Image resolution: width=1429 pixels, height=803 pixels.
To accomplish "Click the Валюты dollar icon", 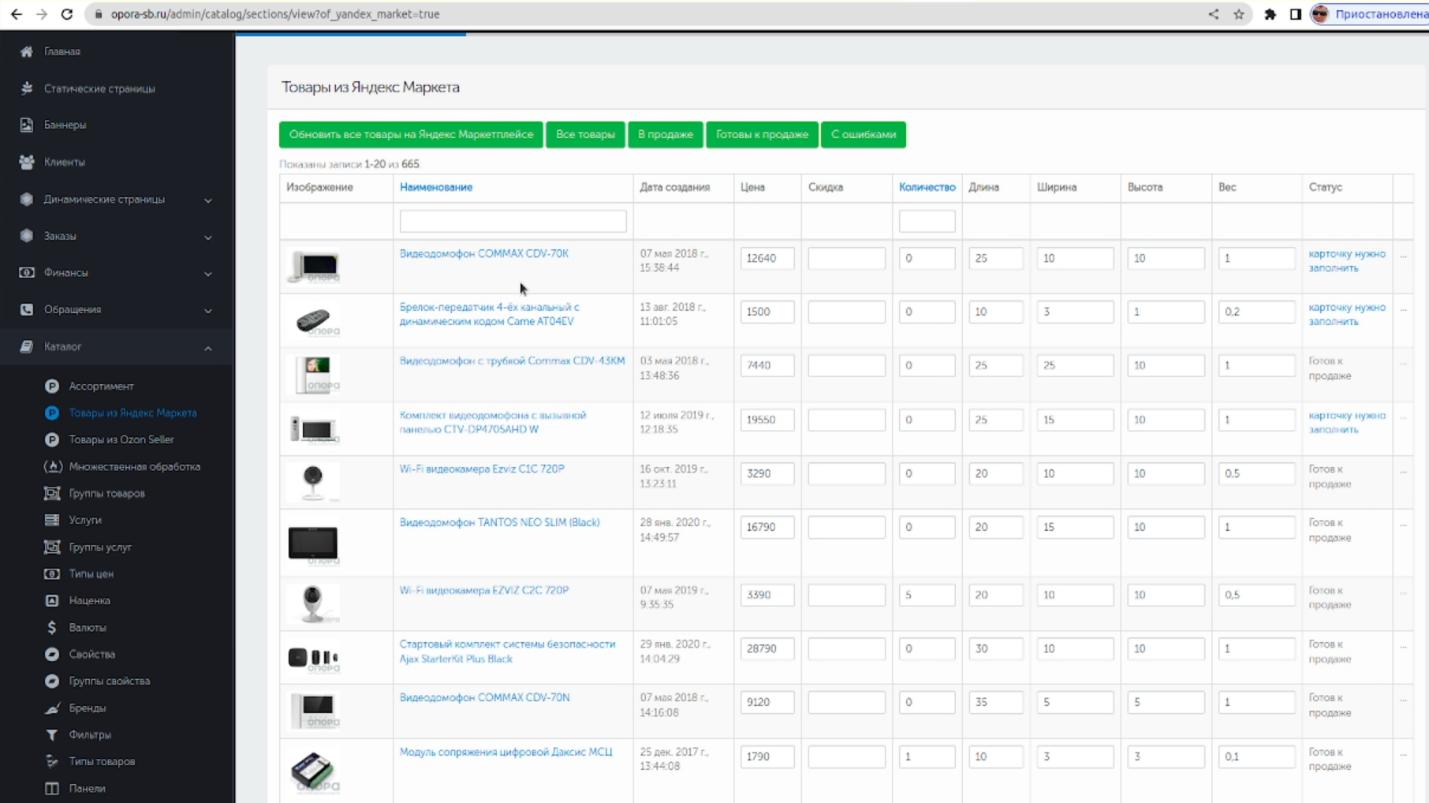I will click(x=52, y=628).
